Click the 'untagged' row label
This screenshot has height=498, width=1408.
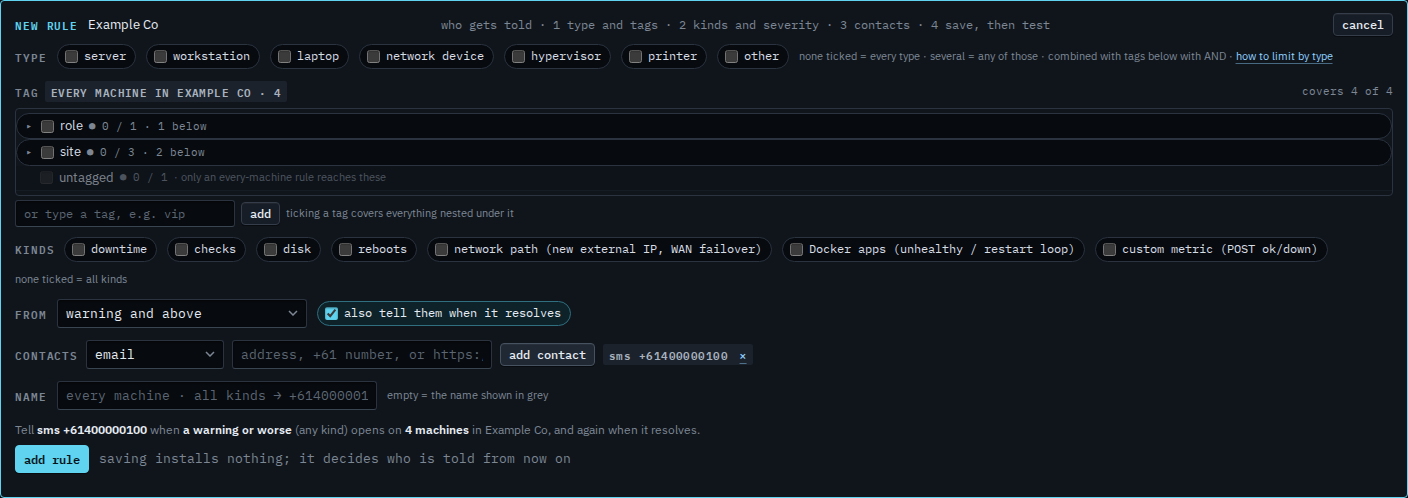tap(86, 177)
